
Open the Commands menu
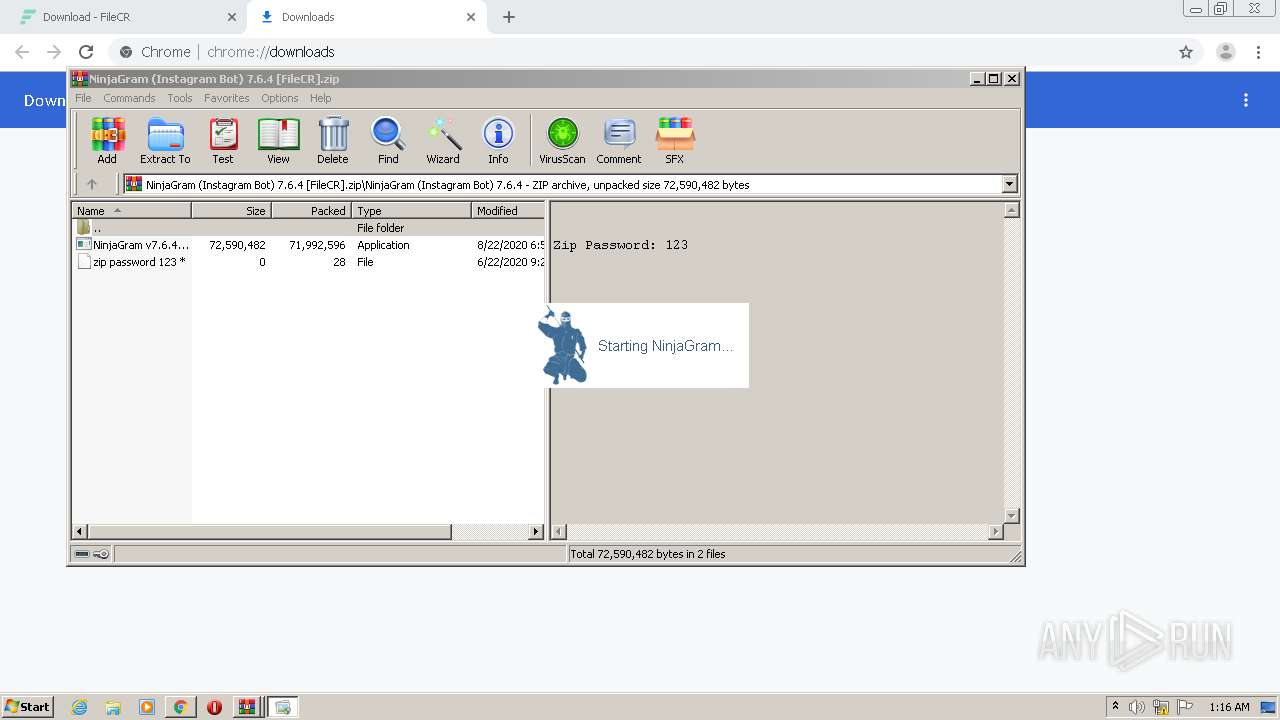[x=129, y=98]
